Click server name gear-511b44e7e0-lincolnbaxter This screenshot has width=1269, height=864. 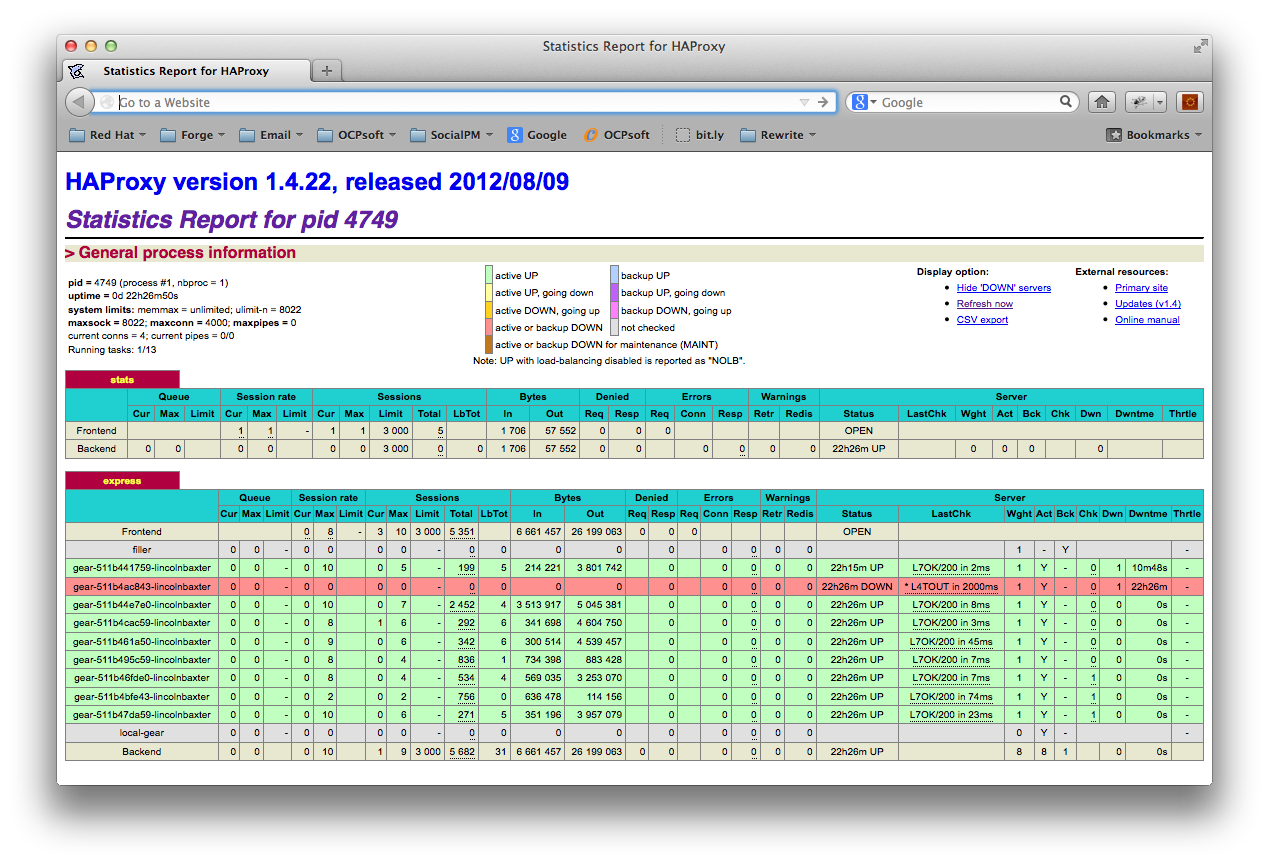(141, 605)
